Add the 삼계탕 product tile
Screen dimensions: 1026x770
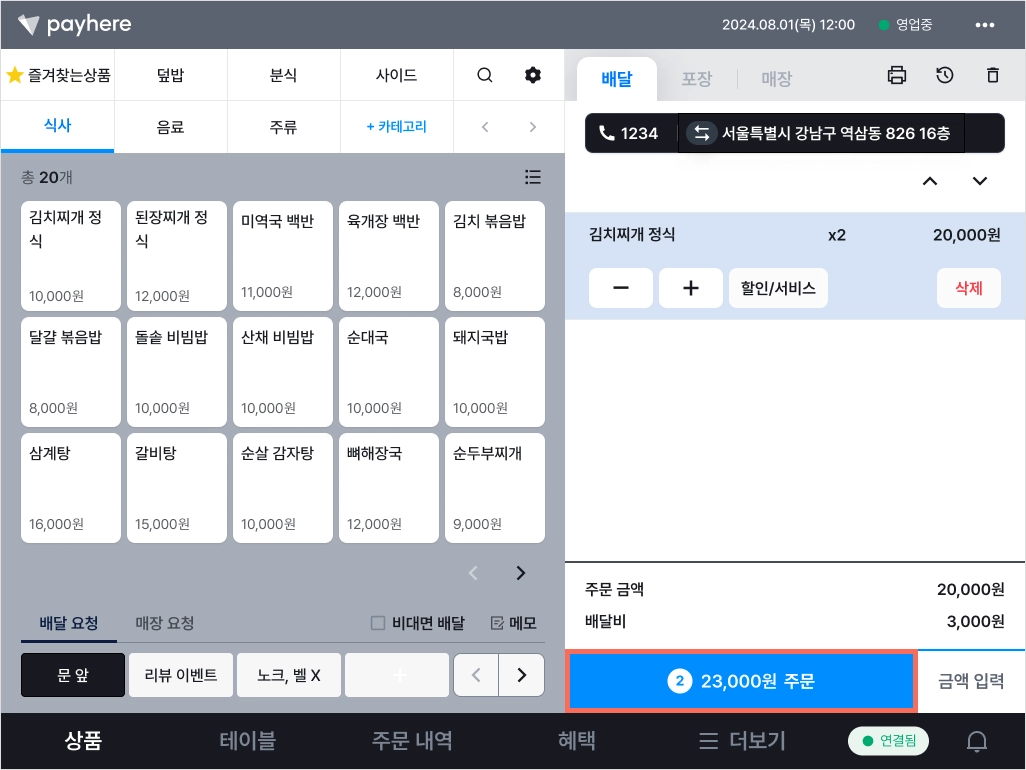coord(71,488)
